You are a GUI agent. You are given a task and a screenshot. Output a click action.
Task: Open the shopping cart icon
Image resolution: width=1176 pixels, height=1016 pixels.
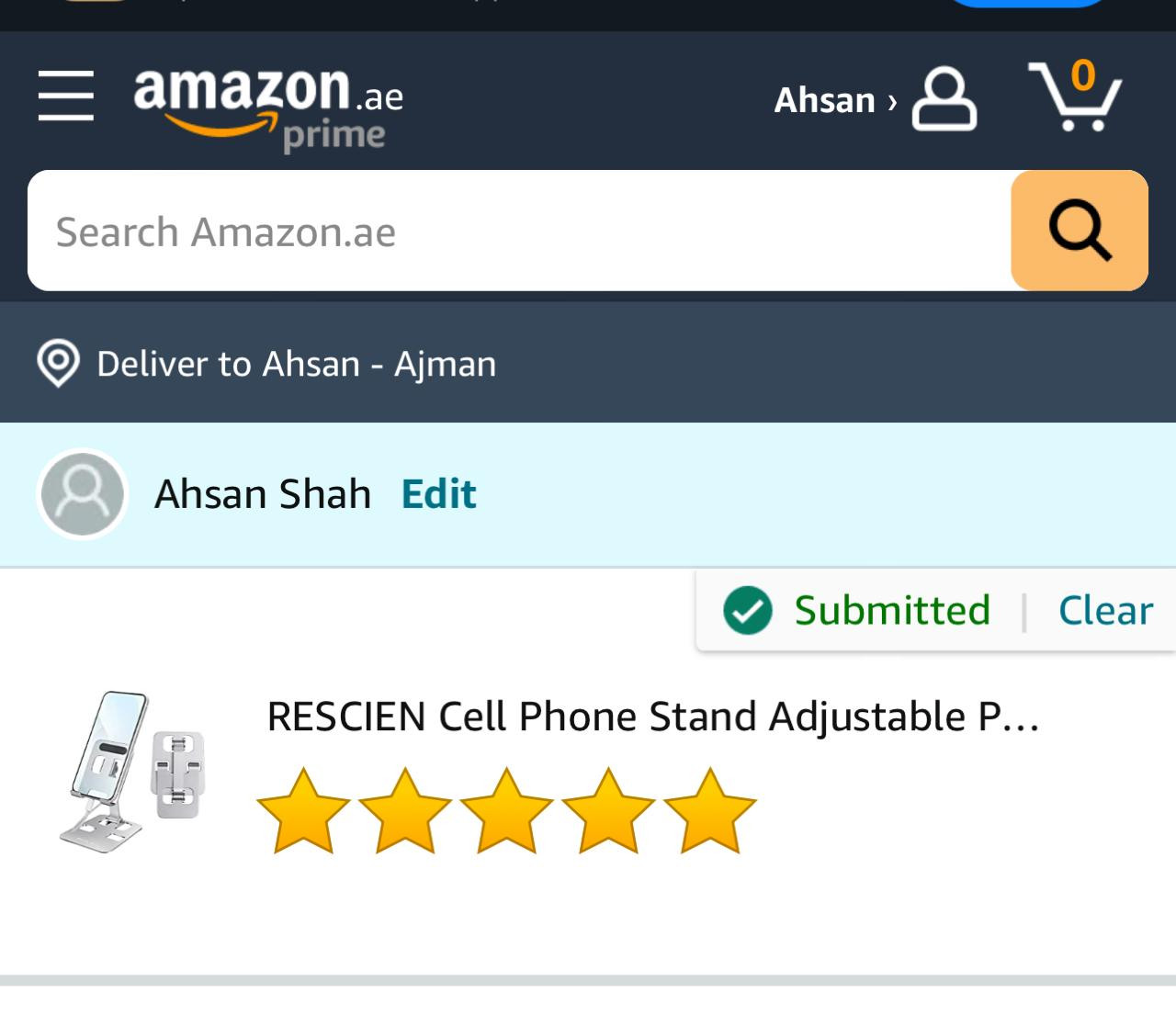click(x=1075, y=96)
